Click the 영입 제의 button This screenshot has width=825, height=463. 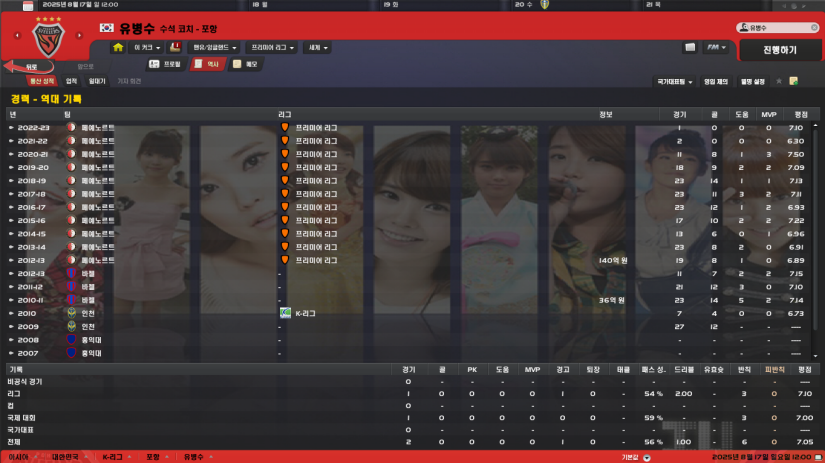(716, 82)
